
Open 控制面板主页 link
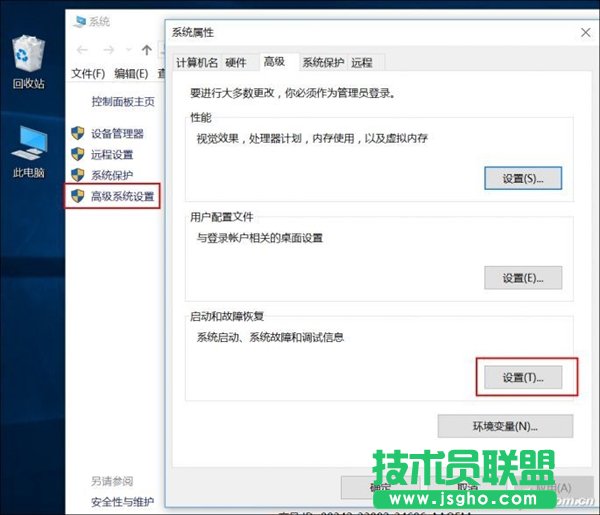click(x=123, y=101)
